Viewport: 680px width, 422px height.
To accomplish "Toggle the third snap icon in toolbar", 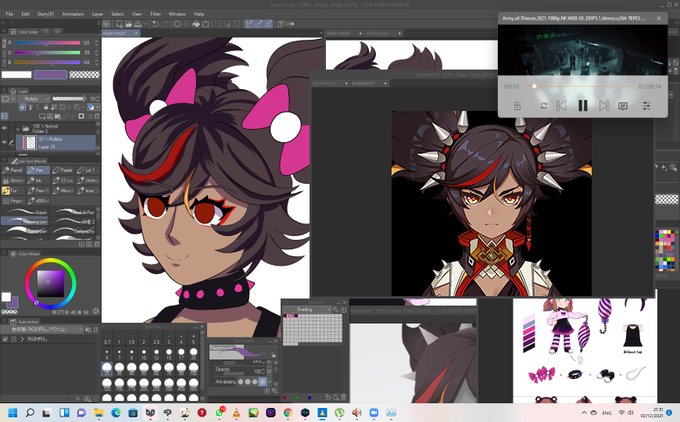I will pyautogui.click(x=268, y=23).
